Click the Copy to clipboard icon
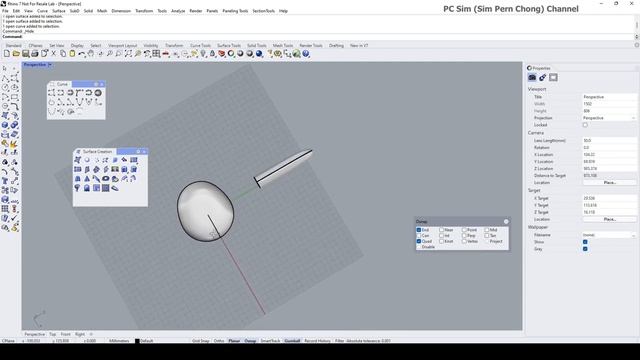Screen dimensions: 640x360 pyautogui.click(x=63, y=53)
